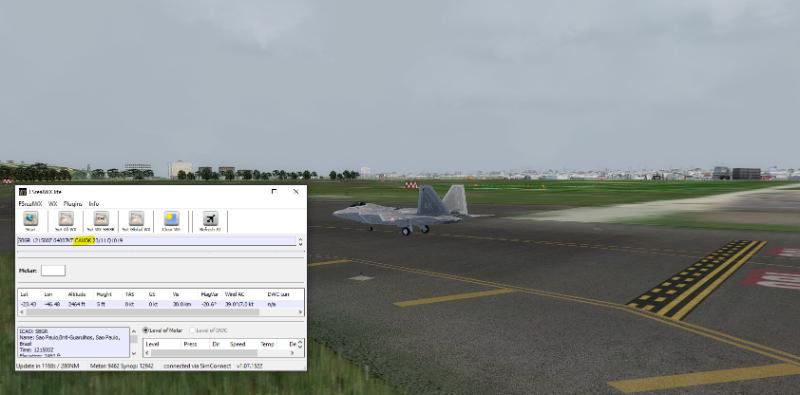This screenshot has width=800, height=395.
Task: Click the Metar input field
Action: [53, 270]
